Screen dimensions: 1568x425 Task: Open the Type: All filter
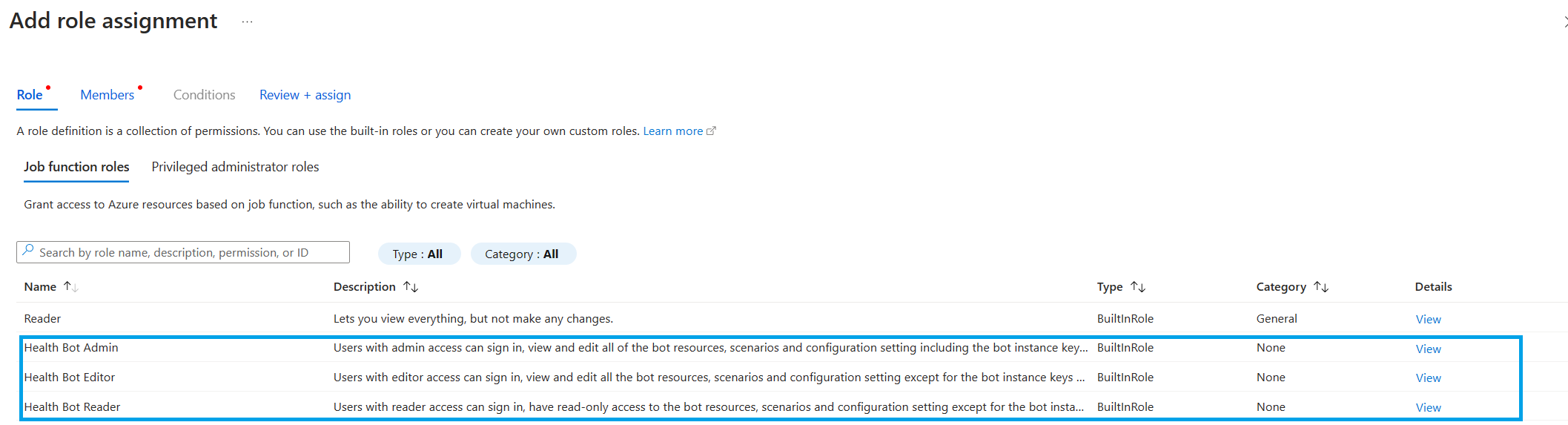419,254
